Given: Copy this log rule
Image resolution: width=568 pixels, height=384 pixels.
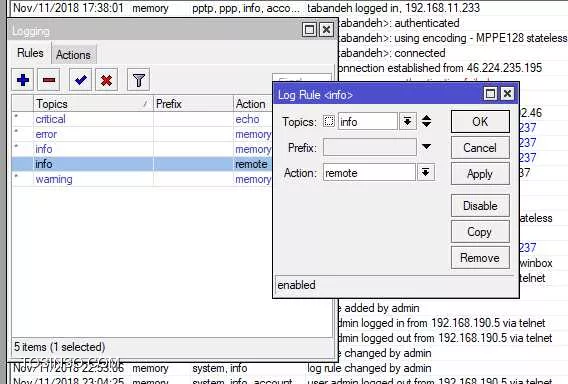Looking at the screenshot, I should [480, 231].
